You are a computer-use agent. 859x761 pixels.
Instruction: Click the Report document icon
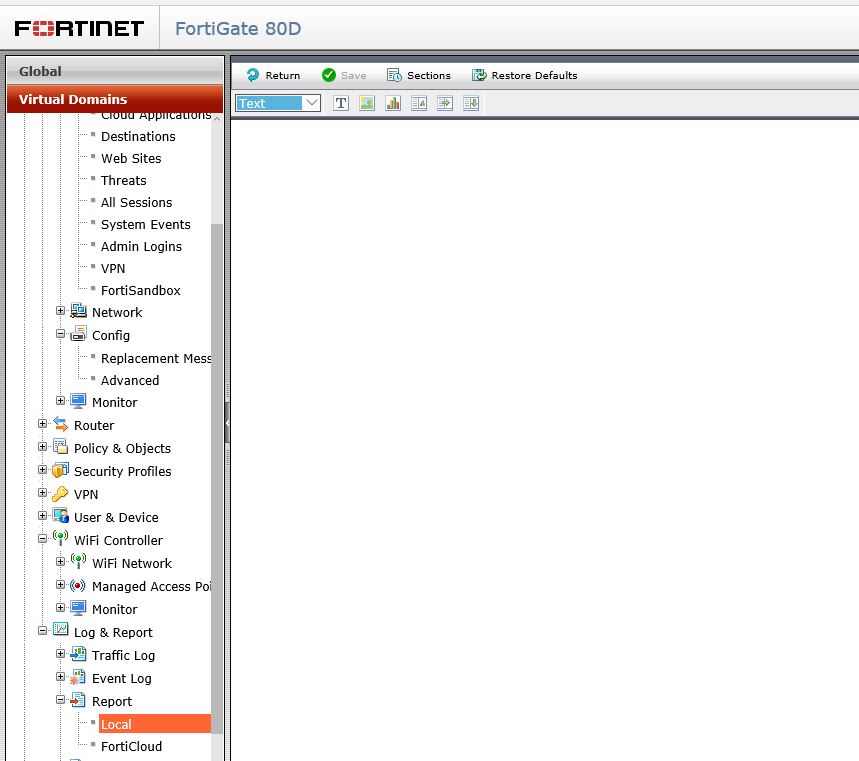click(x=78, y=700)
